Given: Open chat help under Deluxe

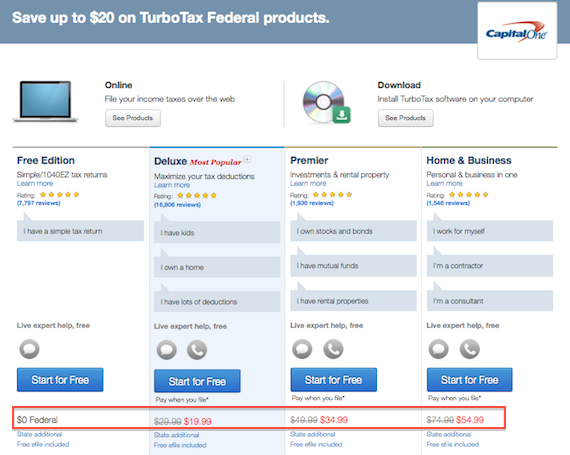Looking at the screenshot, I should pyautogui.click(x=166, y=350).
